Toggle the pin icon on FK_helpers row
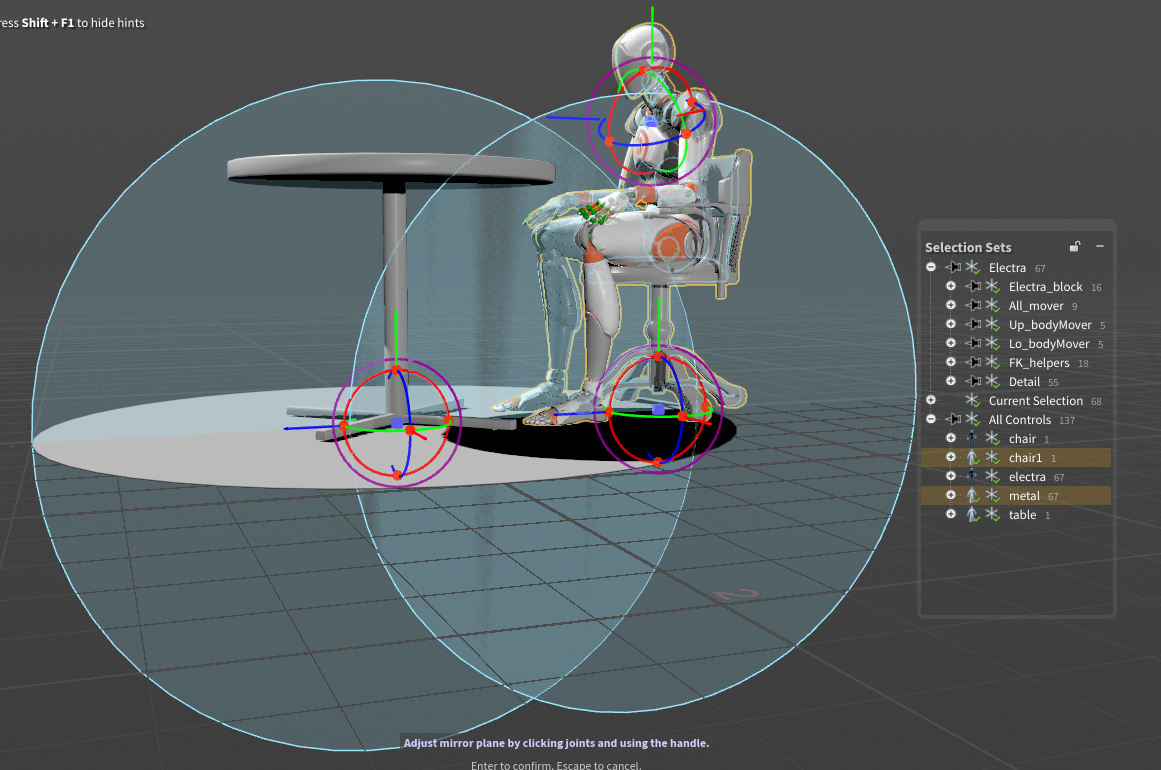 pyautogui.click(x=973, y=362)
